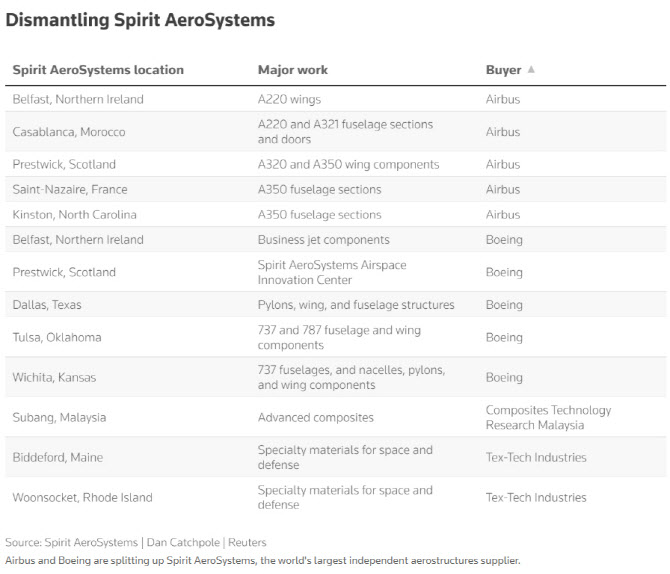Image resolution: width=670 pixels, height=574 pixels.
Task: Select the Airspace Innovation Center cell
Action: coord(331,272)
